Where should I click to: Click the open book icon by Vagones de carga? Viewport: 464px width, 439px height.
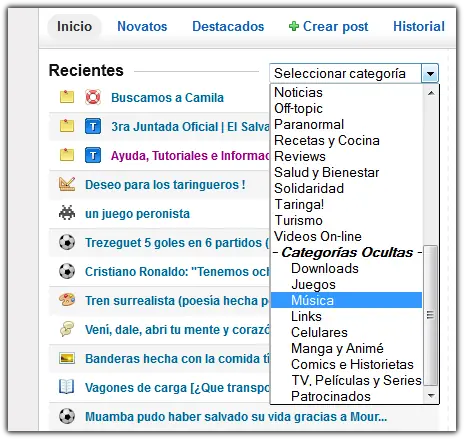tap(66, 387)
